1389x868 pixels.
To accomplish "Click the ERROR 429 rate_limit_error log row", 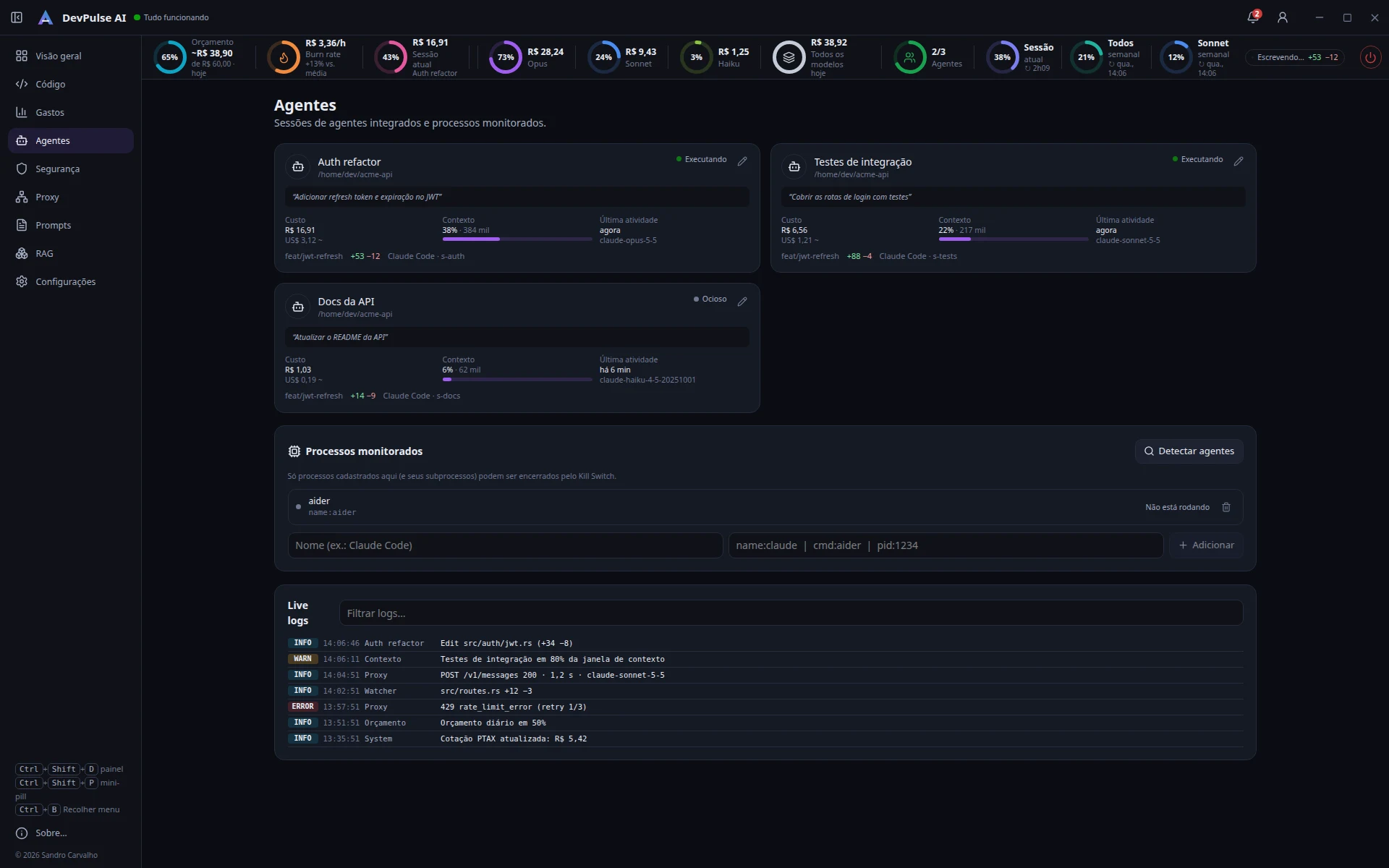I will [x=765, y=707].
